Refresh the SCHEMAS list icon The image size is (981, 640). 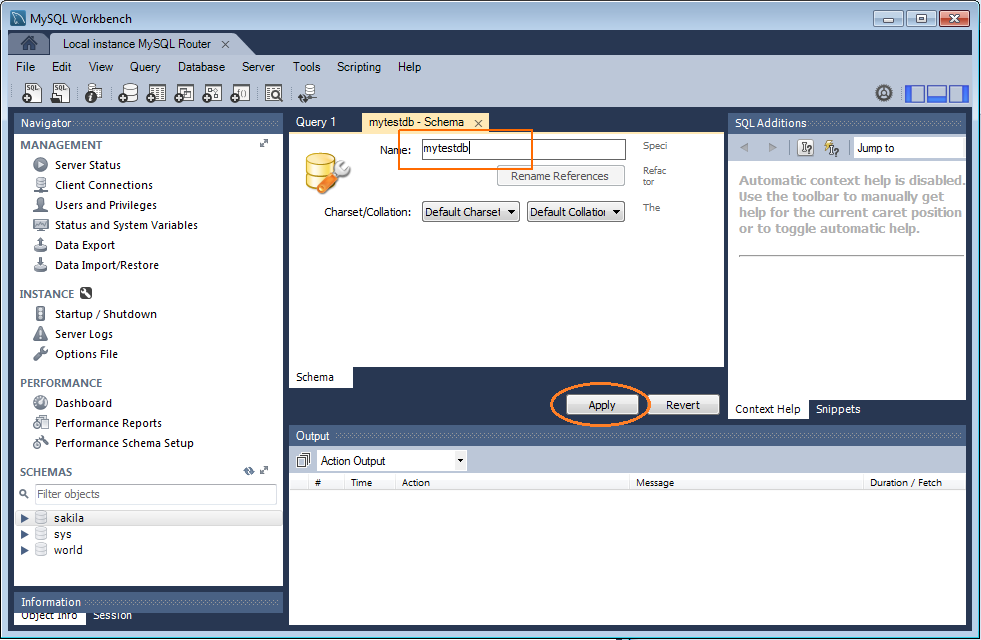[248, 470]
